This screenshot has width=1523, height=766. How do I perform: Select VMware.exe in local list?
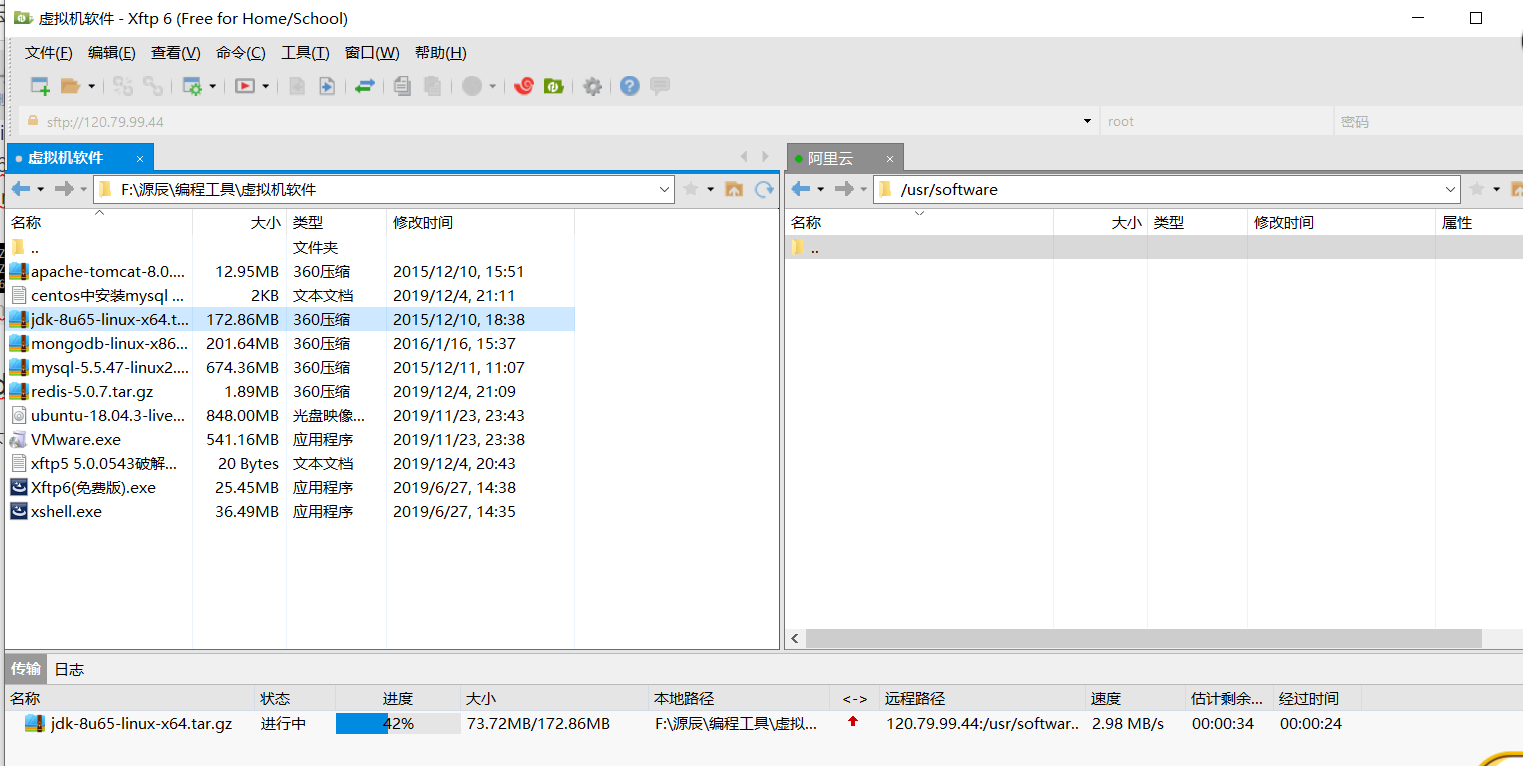tap(290, 439)
